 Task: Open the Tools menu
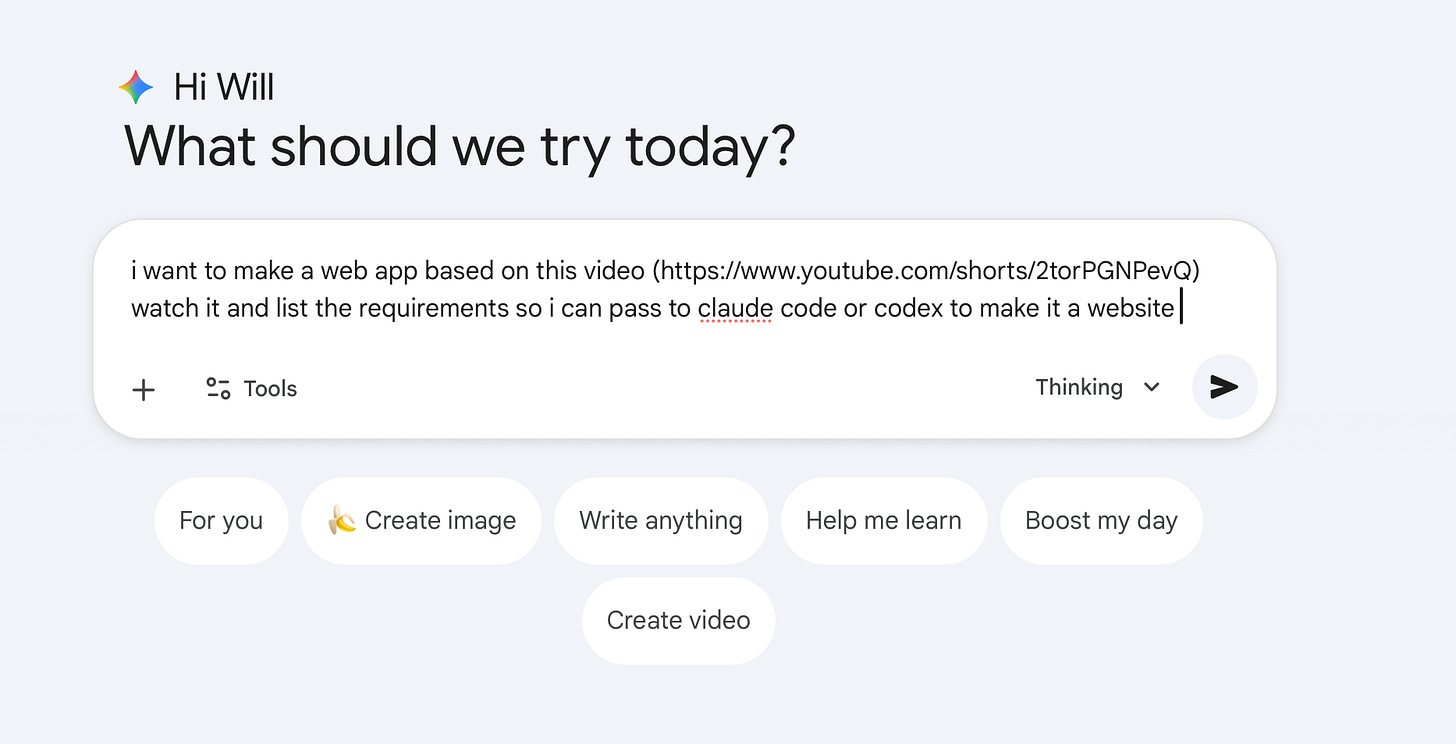251,388
